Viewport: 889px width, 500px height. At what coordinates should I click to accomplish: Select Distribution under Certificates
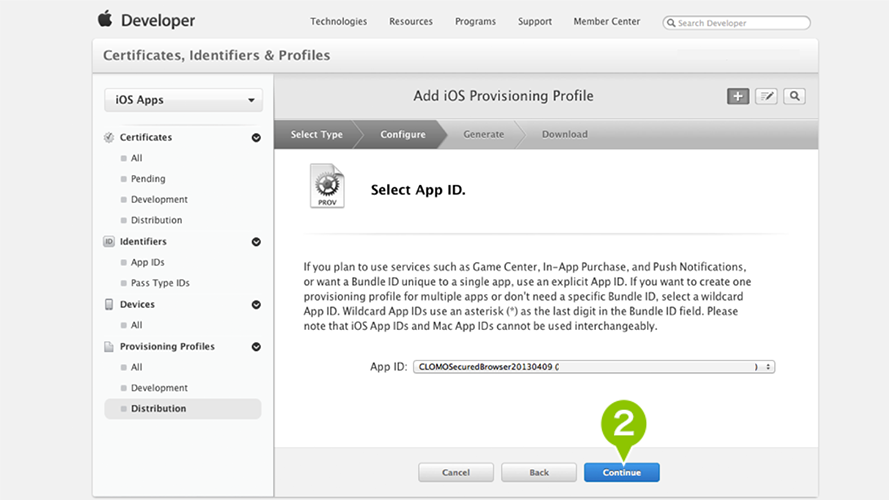pos(156,220)
